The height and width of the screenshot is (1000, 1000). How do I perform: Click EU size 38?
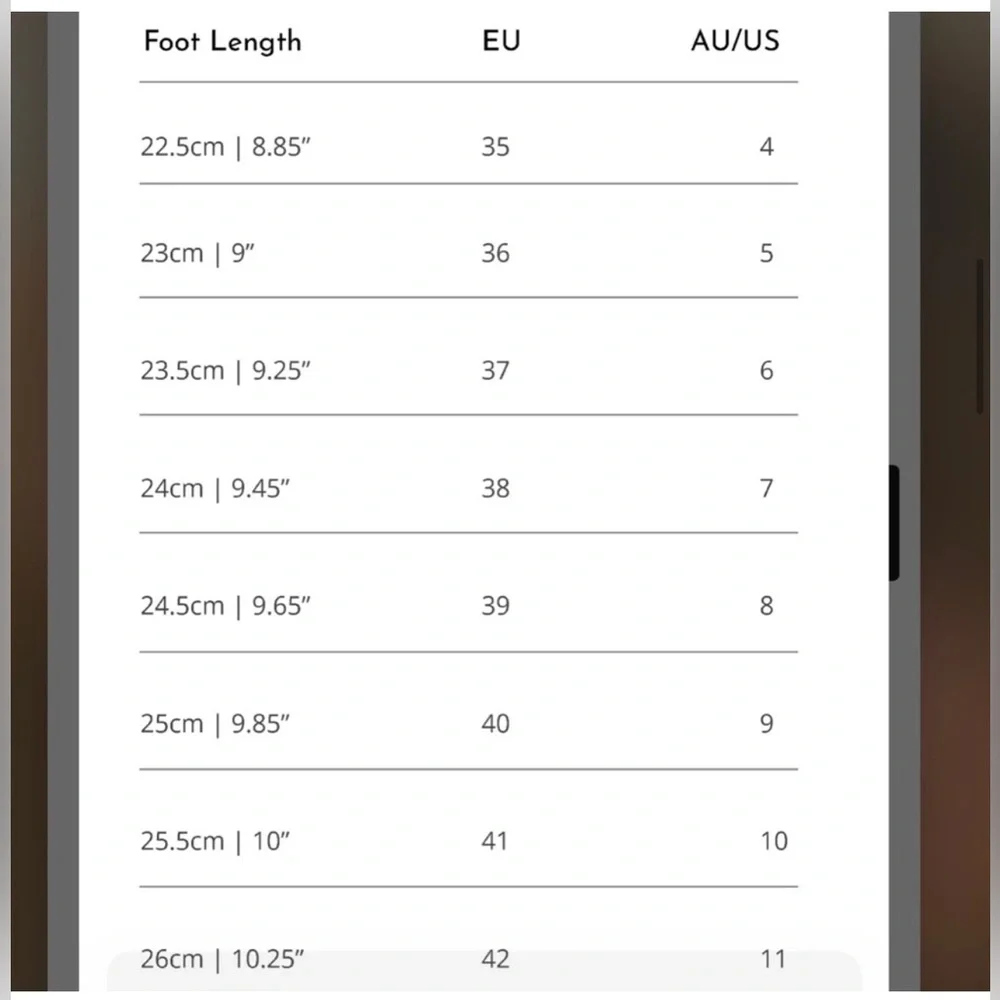coord(495,488)
